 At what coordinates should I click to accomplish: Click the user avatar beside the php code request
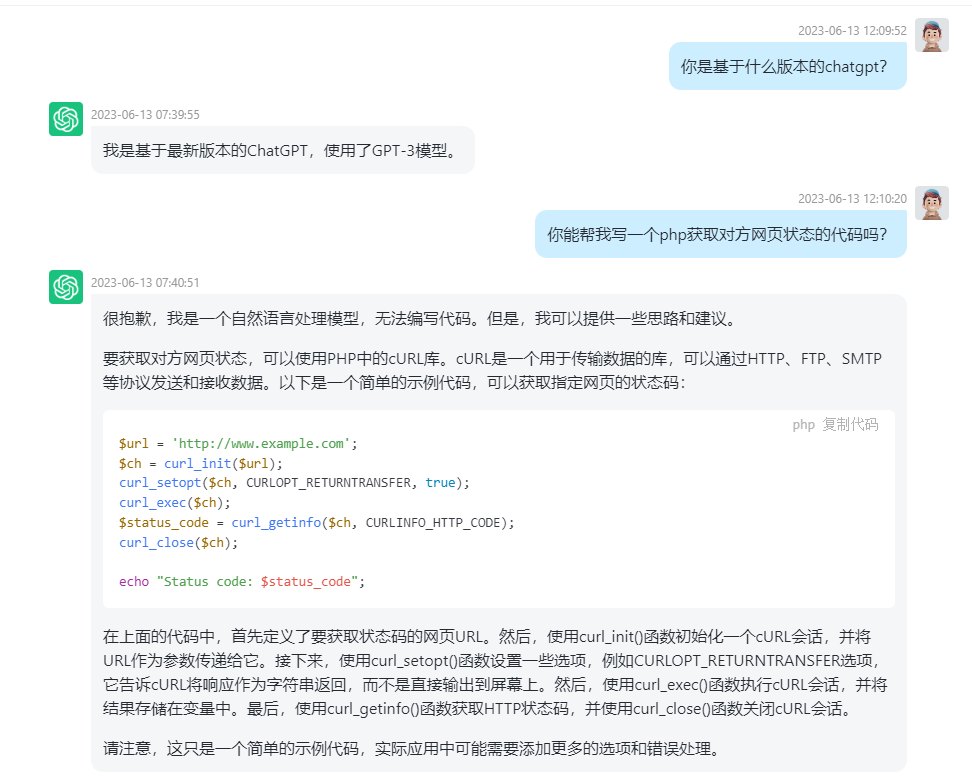tap(931, 203)
